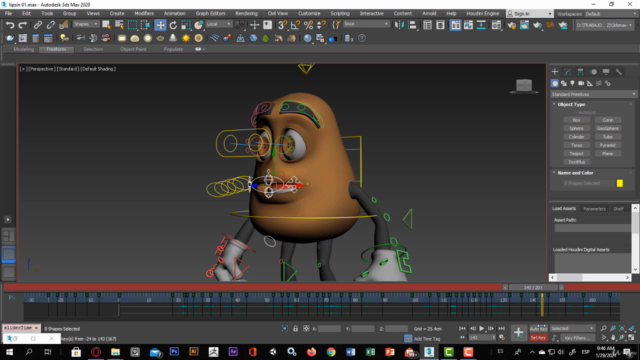
Task: Select the Lights category icon
Action: coord(572,83)
